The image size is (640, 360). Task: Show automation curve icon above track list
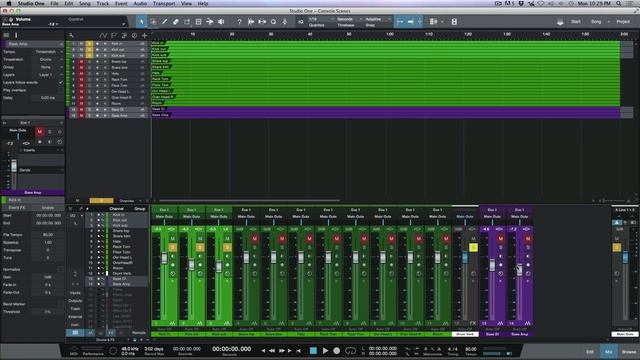[x=104, y=36]
